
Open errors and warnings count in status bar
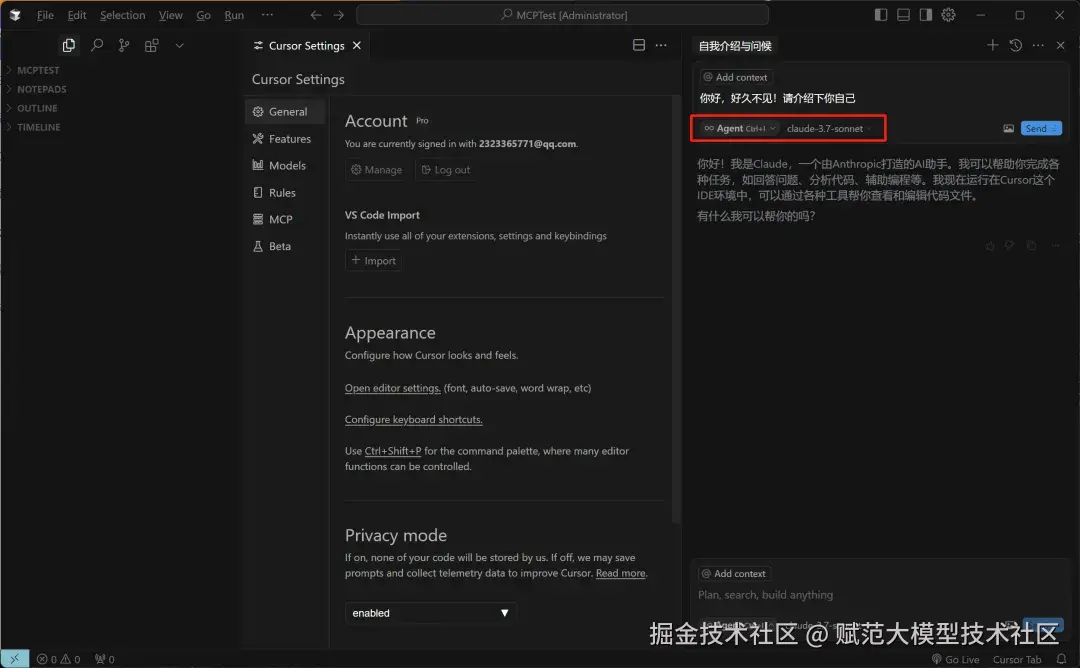(x=59, y=659)
